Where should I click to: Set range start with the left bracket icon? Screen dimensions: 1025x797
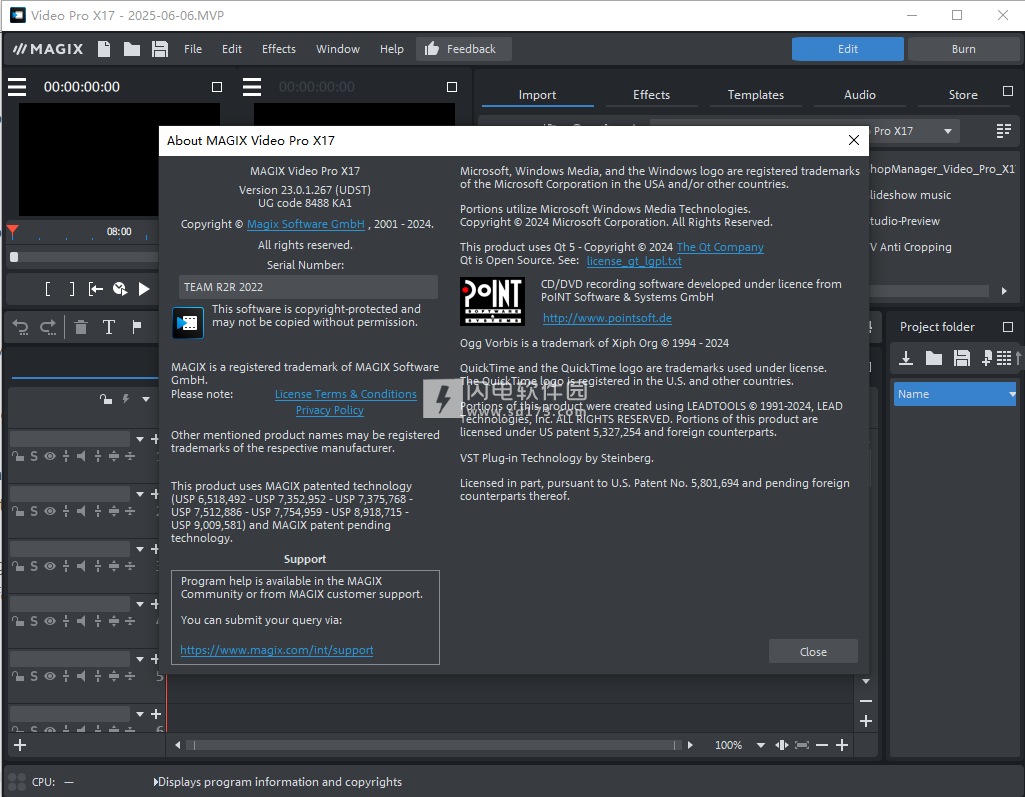[48, 289]
